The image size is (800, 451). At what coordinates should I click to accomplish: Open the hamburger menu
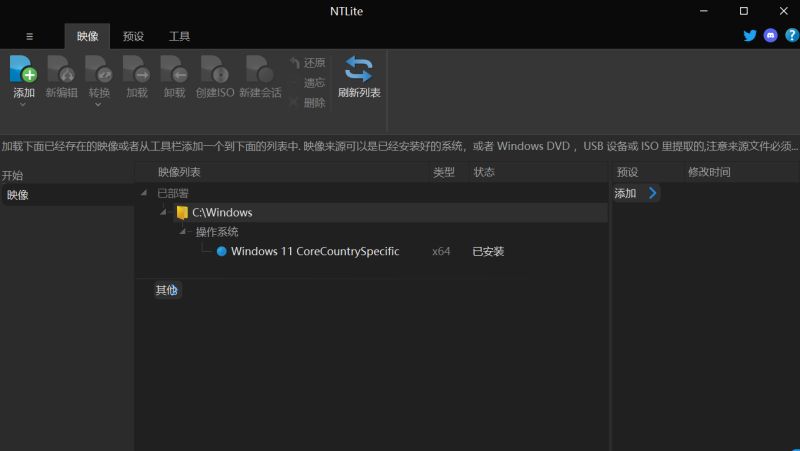pos(30,36)
